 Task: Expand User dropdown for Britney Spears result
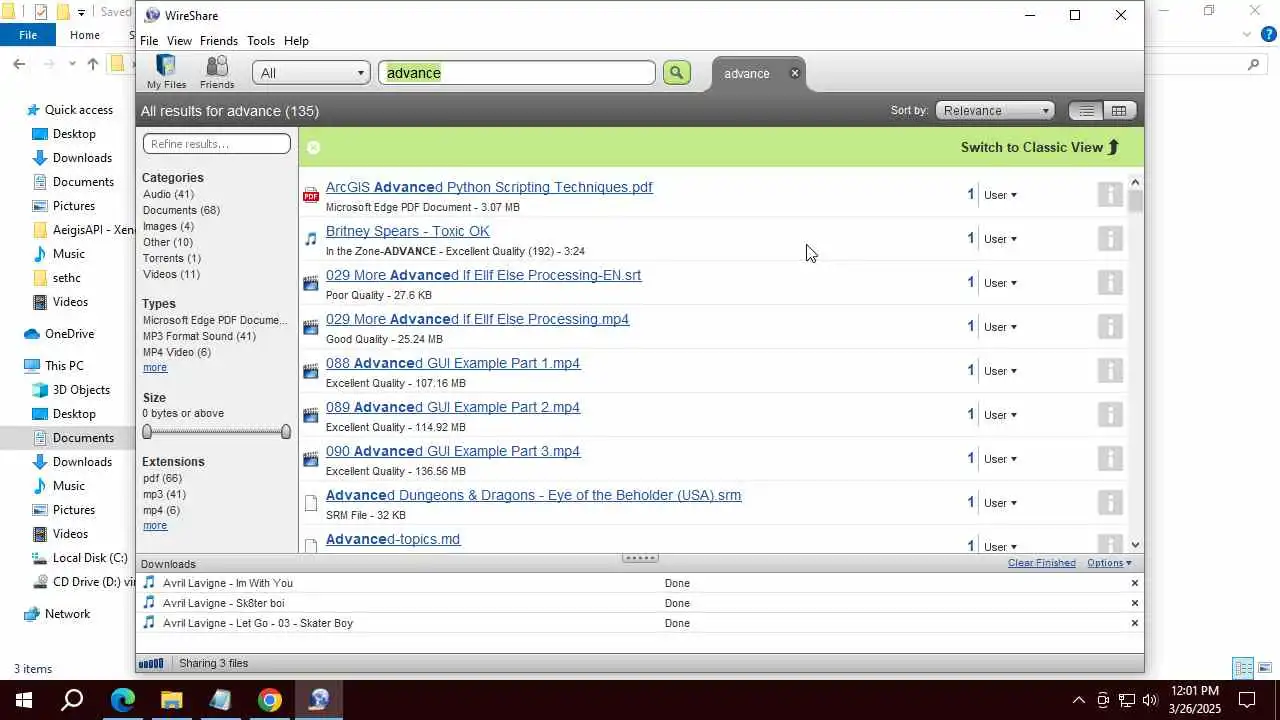tap(1000, 239)
